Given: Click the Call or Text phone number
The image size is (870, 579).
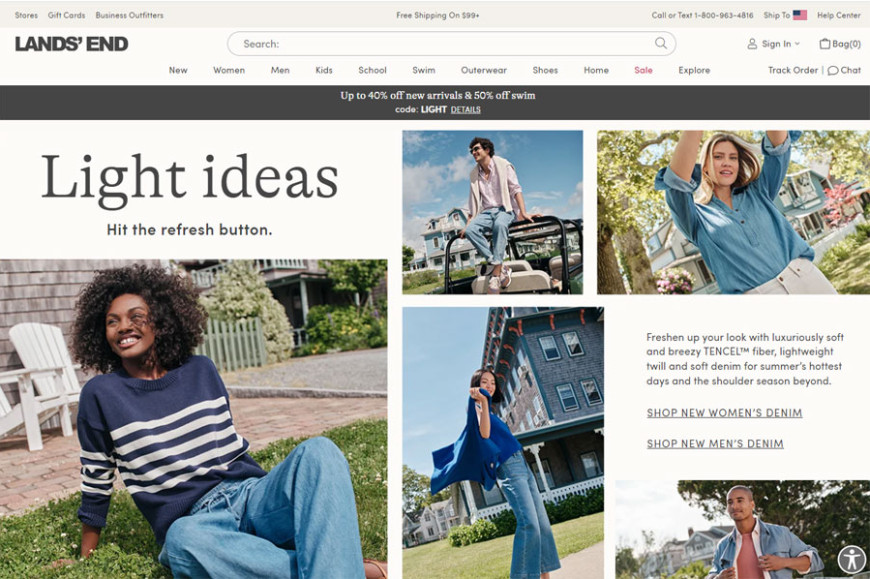Looking at the screenshot, I should [x=702, y=15].
